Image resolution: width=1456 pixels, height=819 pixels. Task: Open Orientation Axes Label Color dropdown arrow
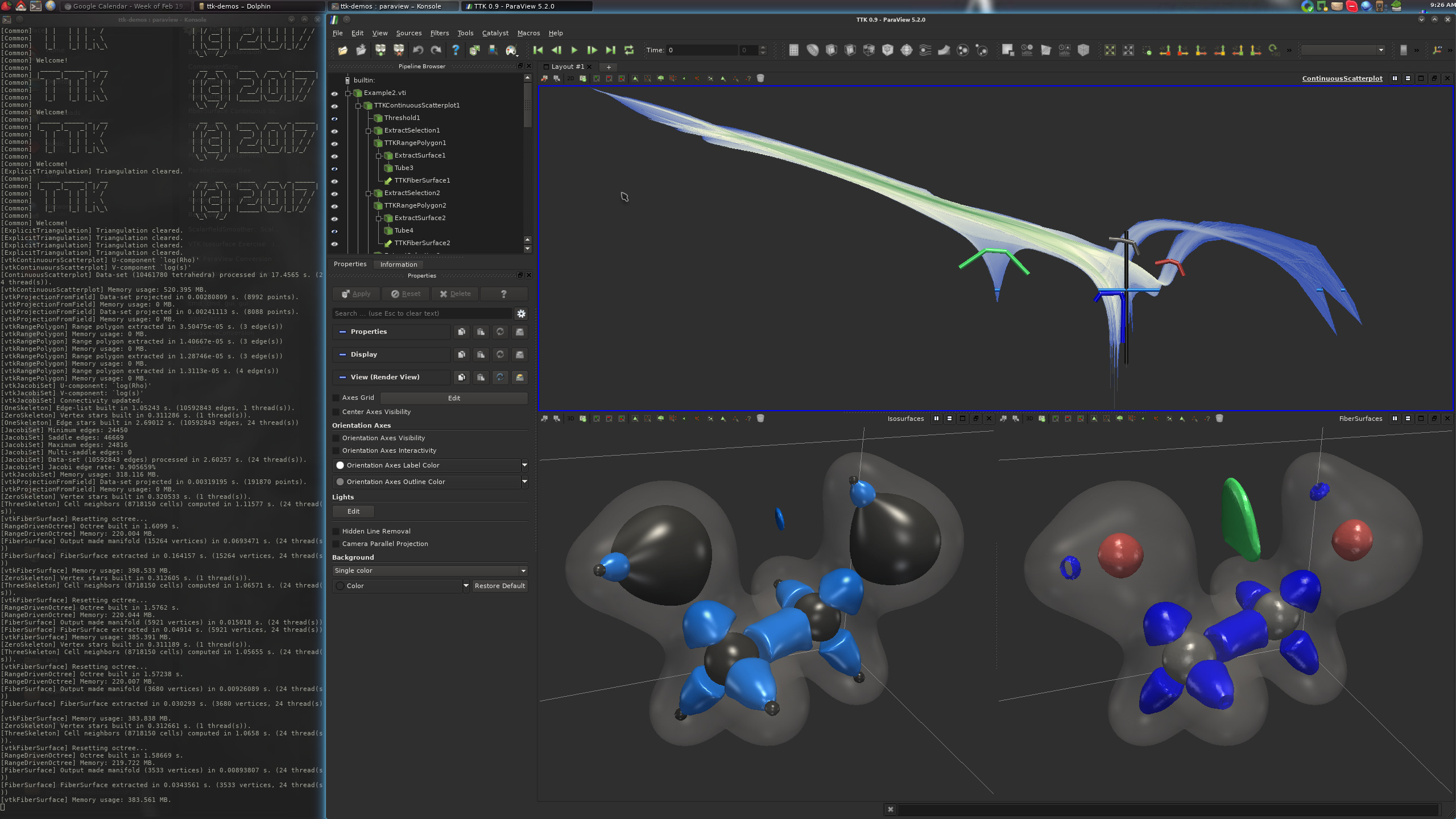coord(524,465)
